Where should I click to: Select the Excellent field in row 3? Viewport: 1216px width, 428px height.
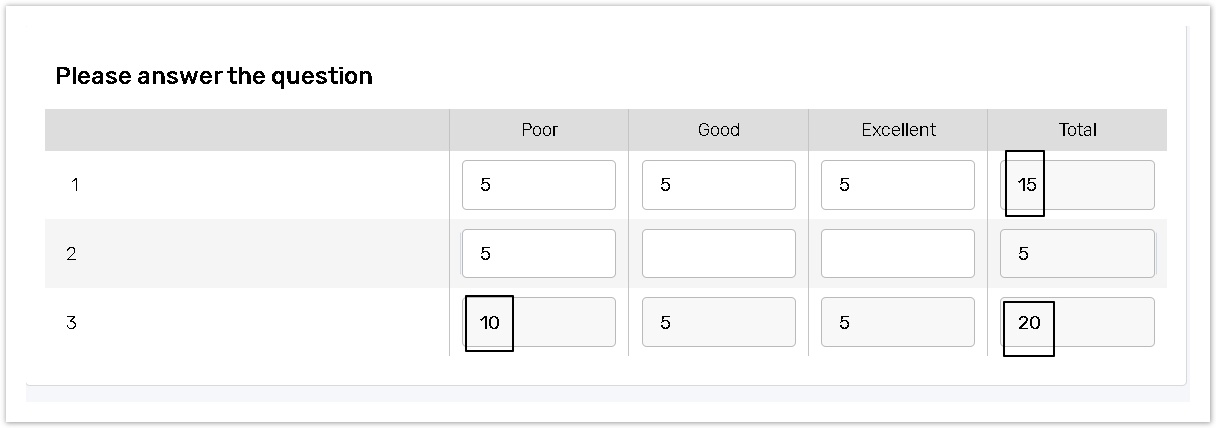tap(897, 322)
